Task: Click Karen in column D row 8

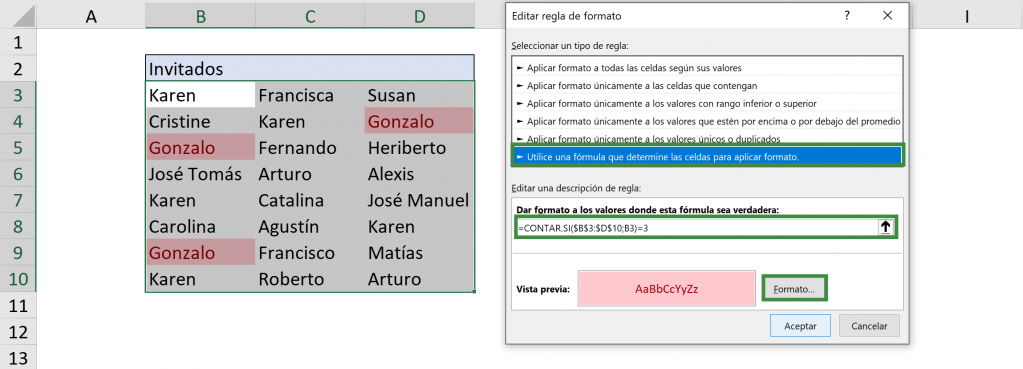Action: click(x=420, y=227)
